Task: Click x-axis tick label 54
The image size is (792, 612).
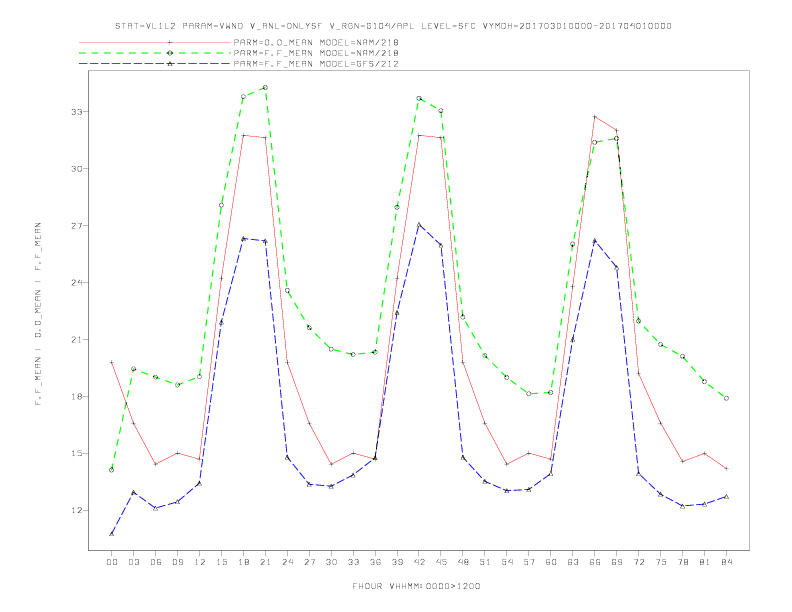Action: [507, 562]
